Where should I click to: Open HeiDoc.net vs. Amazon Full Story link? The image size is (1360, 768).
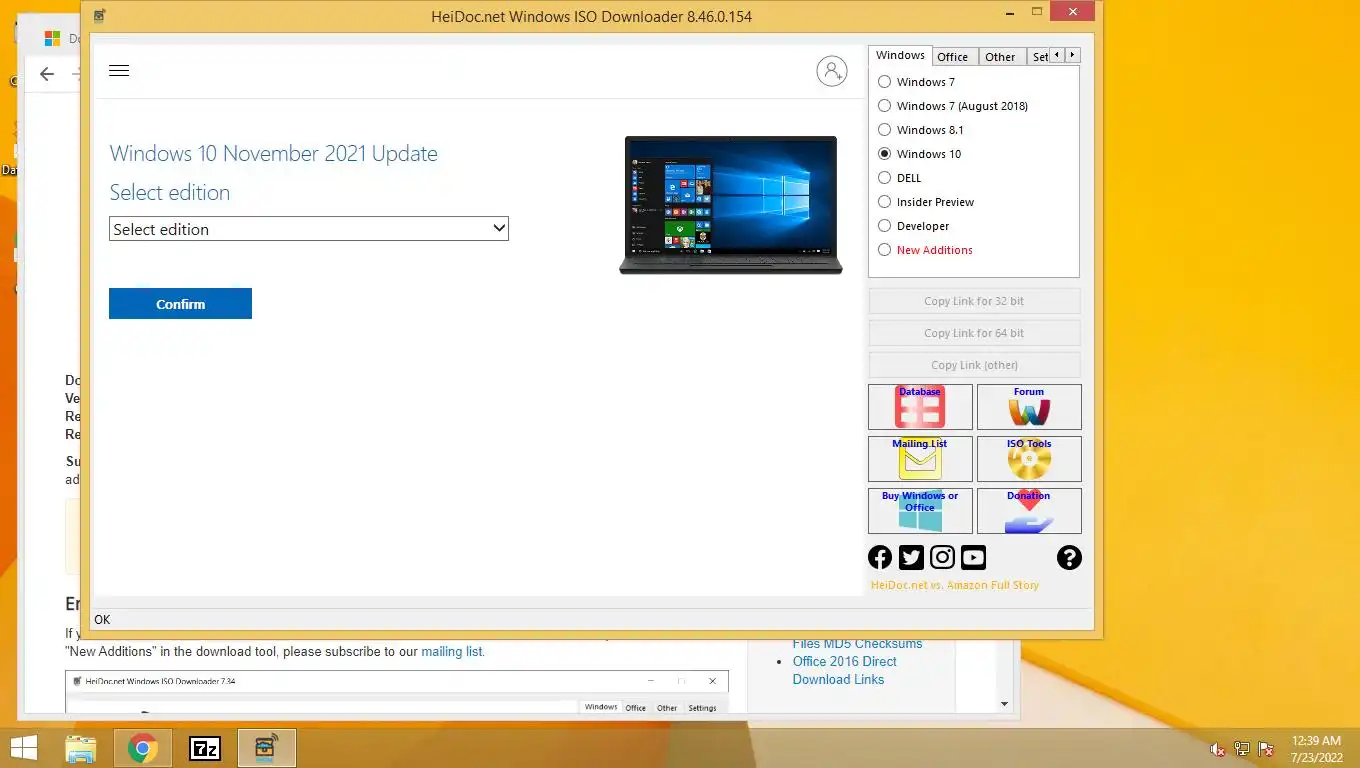(x=955, y=585)
